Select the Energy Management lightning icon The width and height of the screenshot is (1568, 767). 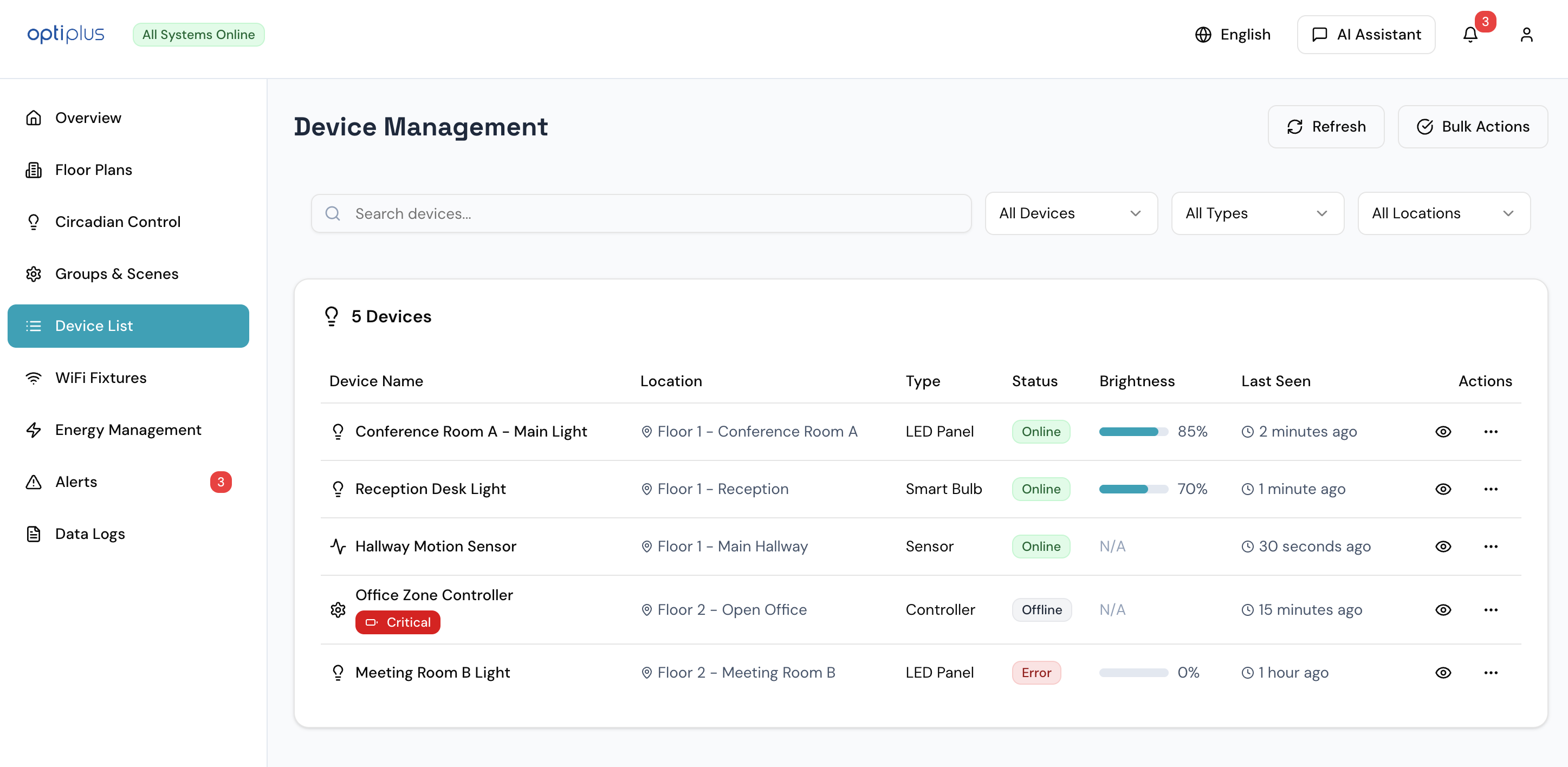pos(34,430)
